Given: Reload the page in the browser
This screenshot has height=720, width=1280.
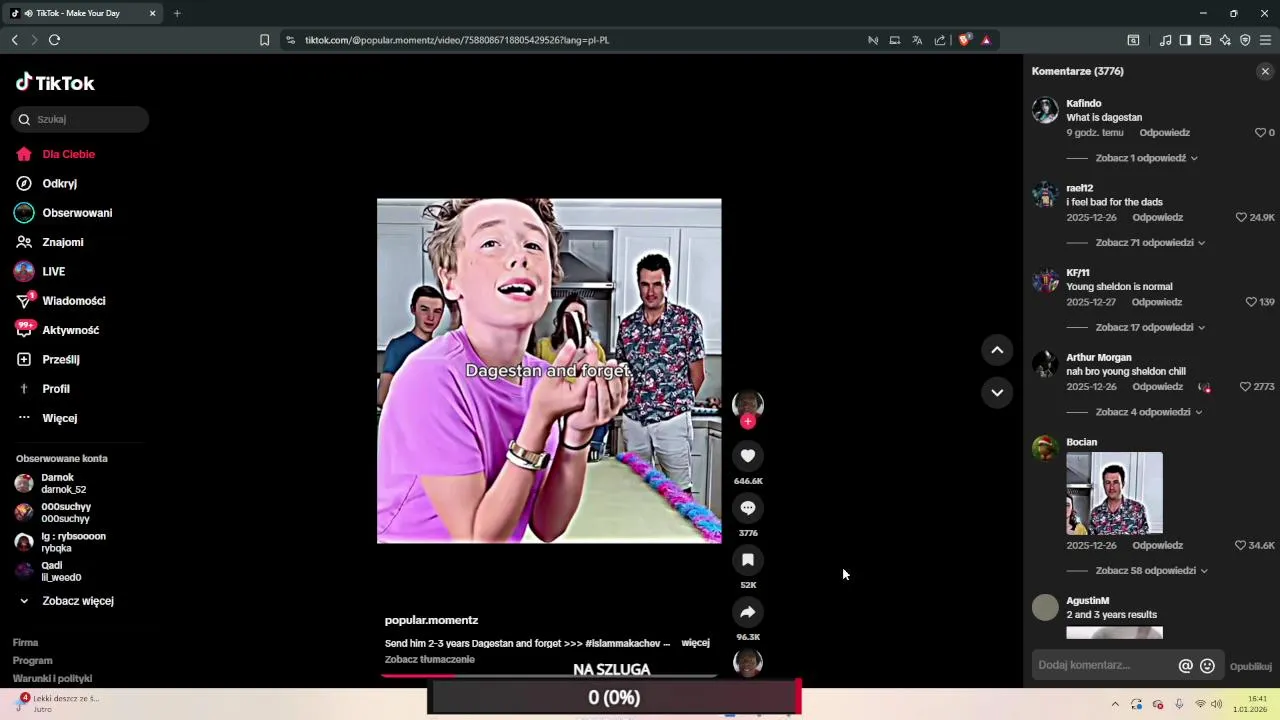Looking at the screenshot, I should coord(54,40).
